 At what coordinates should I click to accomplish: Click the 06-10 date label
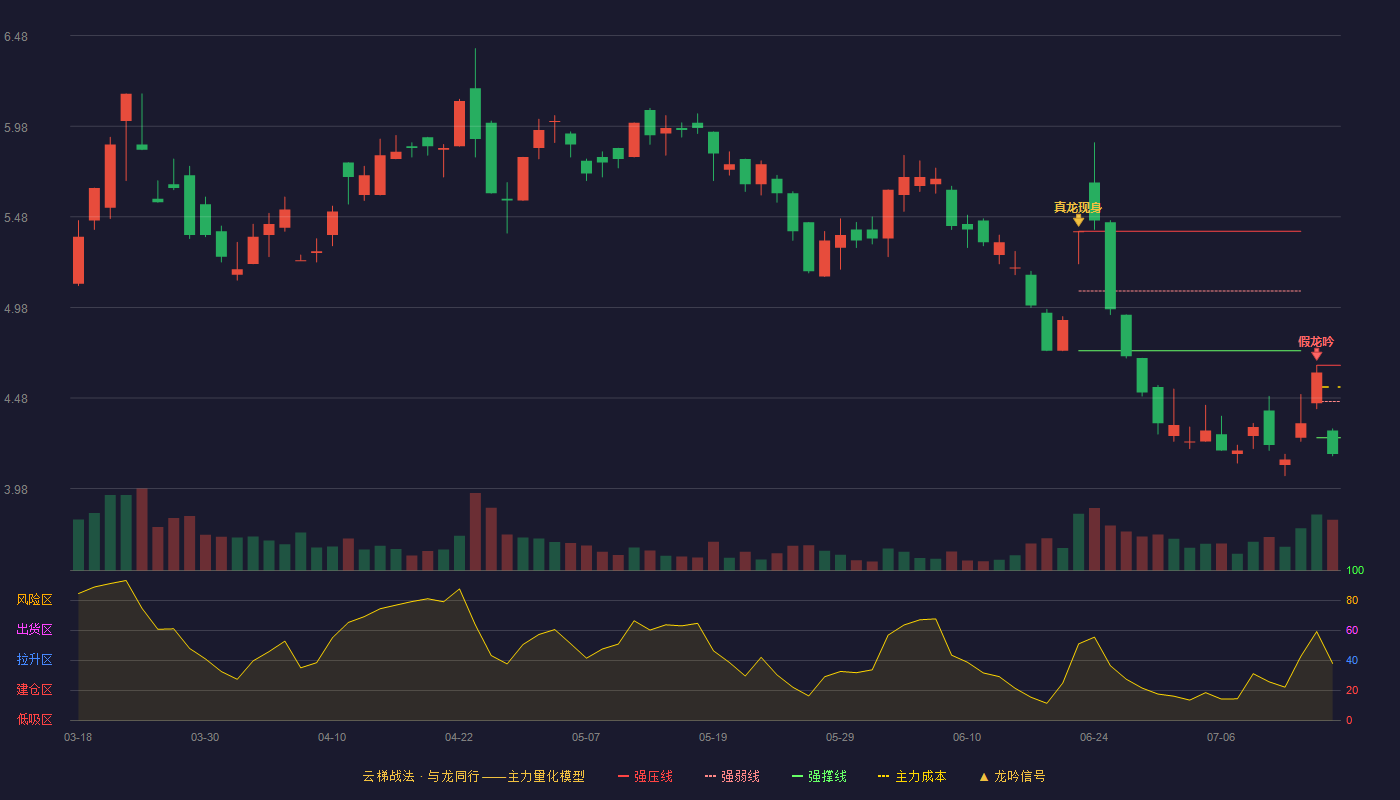click(967, 737)
